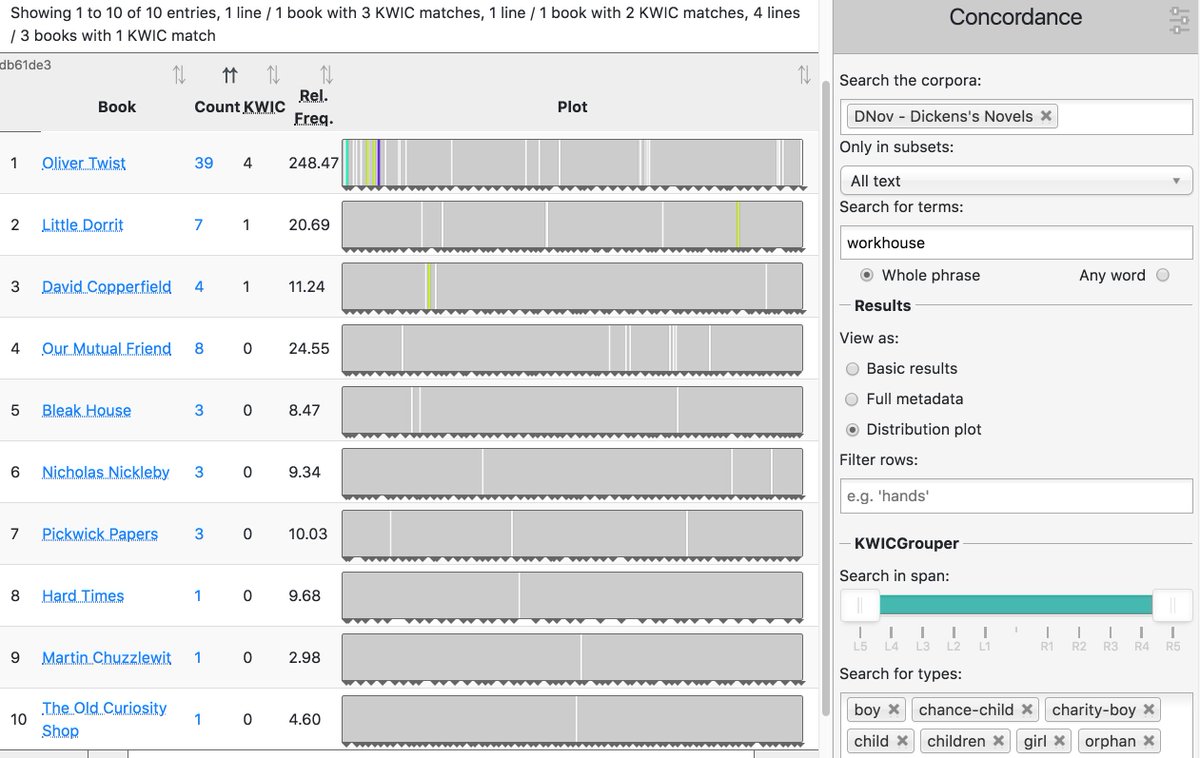Sort by the Plot column arrows

coord(804,75)
